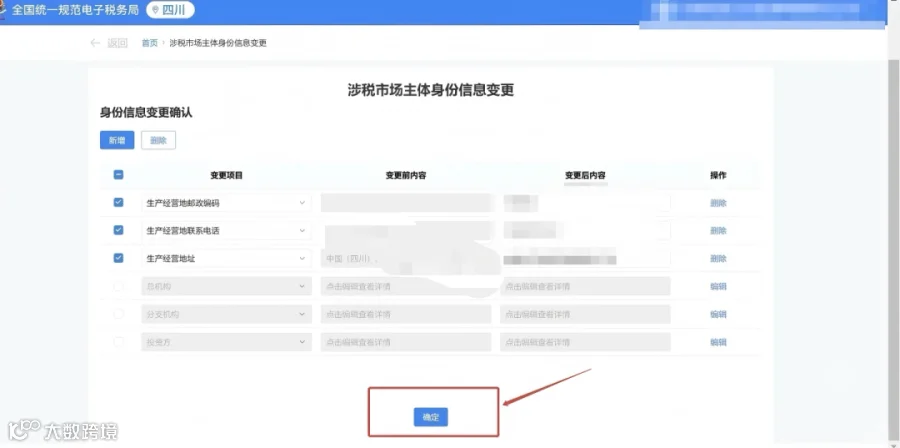Open the 生产经营地邮政编码 dropdown
Viewport: 900px width, 448px height.
(x=227, y=202)
